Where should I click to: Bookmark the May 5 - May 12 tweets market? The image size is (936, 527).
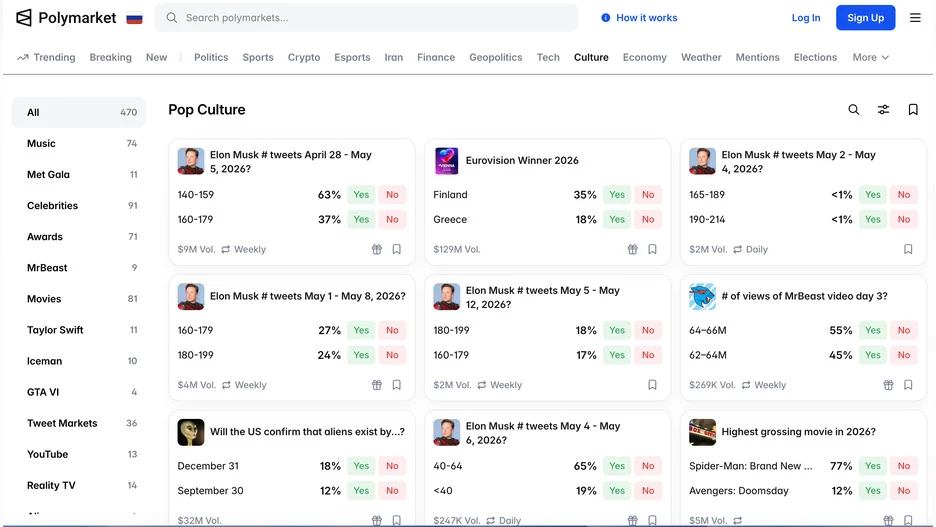click(x=652, y=385)
